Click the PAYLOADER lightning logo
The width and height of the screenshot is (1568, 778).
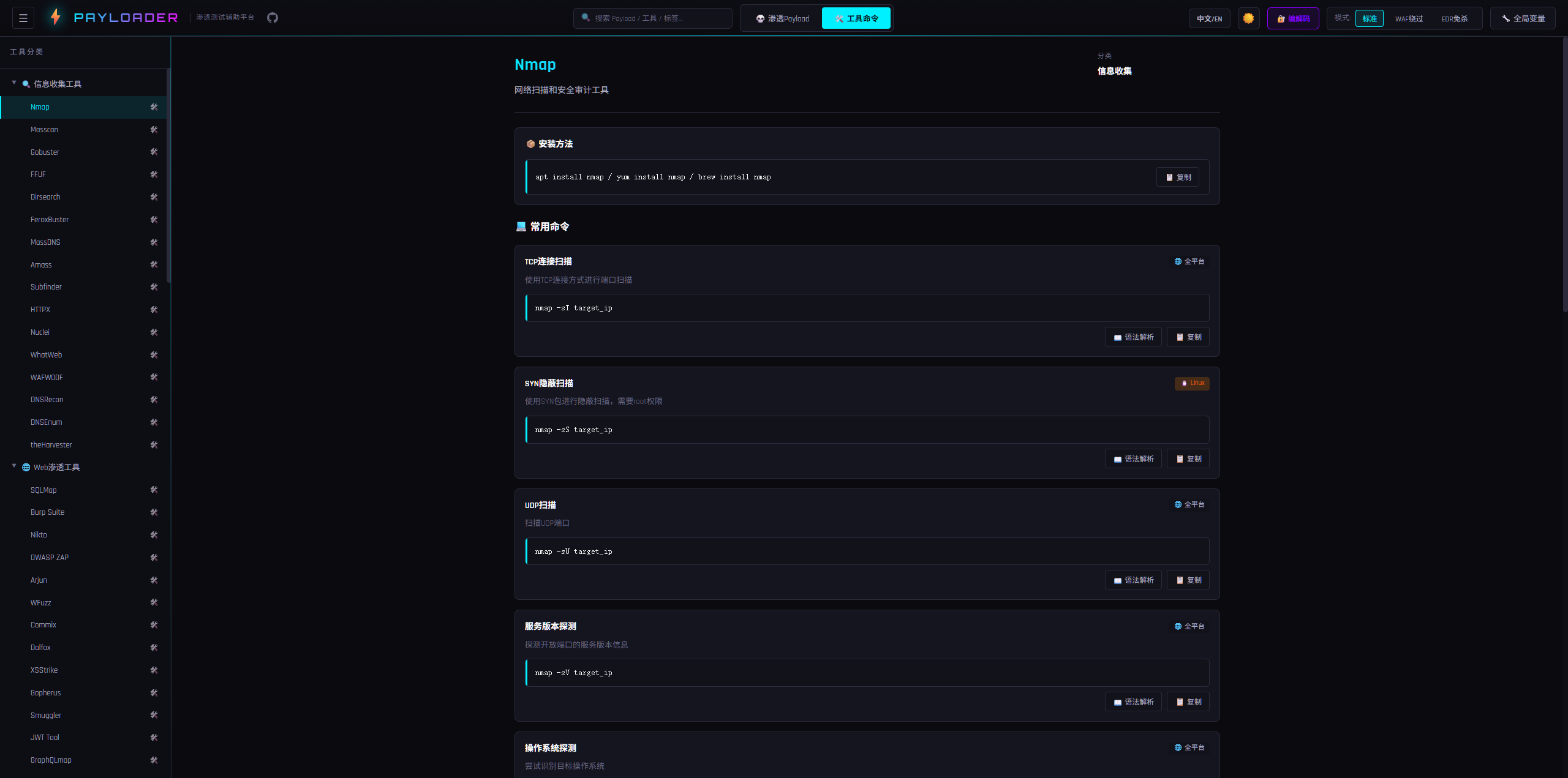point(56,17)
